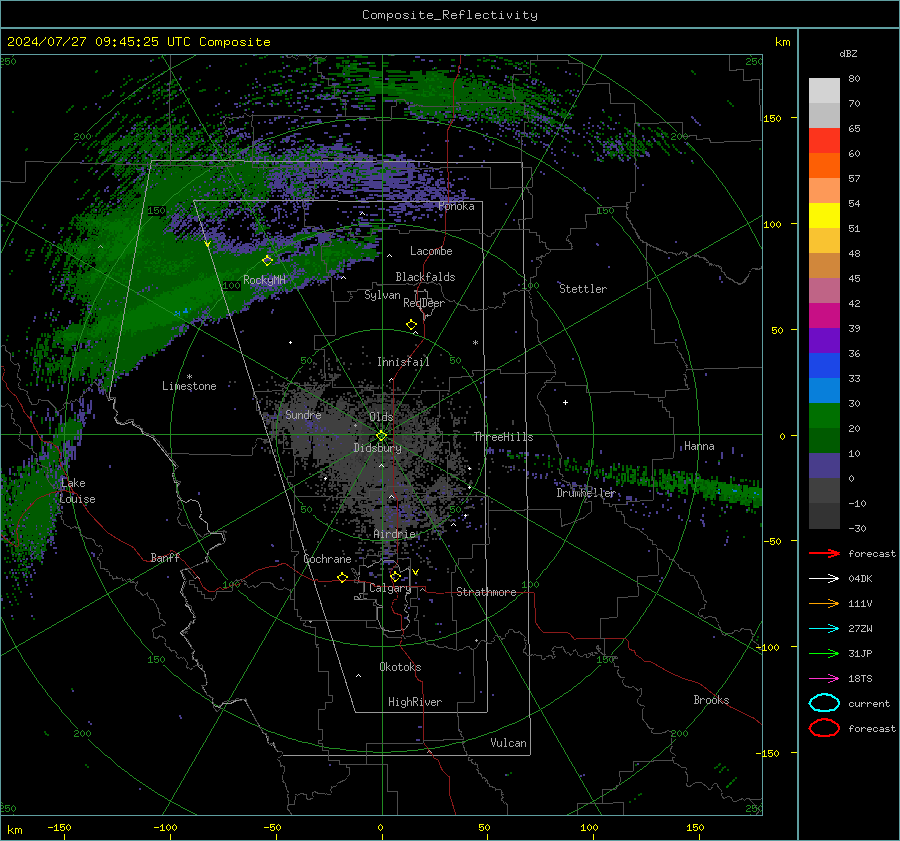The height and width of the screenshot is (841, 900).
Task: Click the yellow diamond marker beside RockyMH
Action: [x=267, y=261]
